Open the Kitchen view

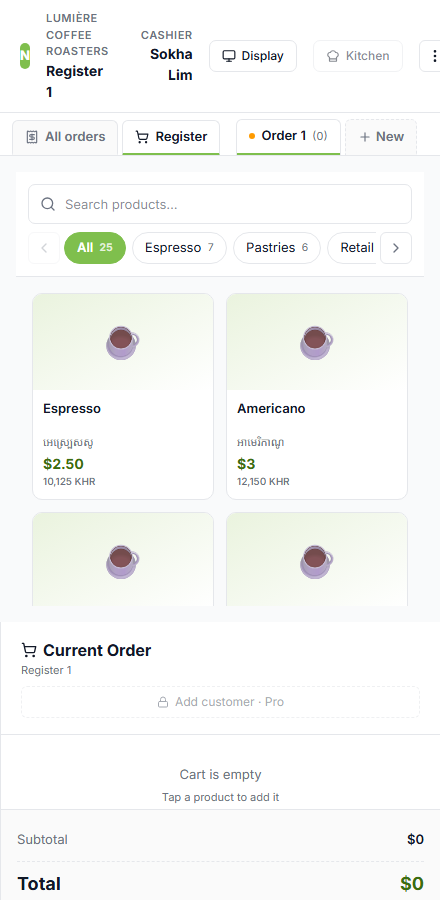[x=358, y=56]
